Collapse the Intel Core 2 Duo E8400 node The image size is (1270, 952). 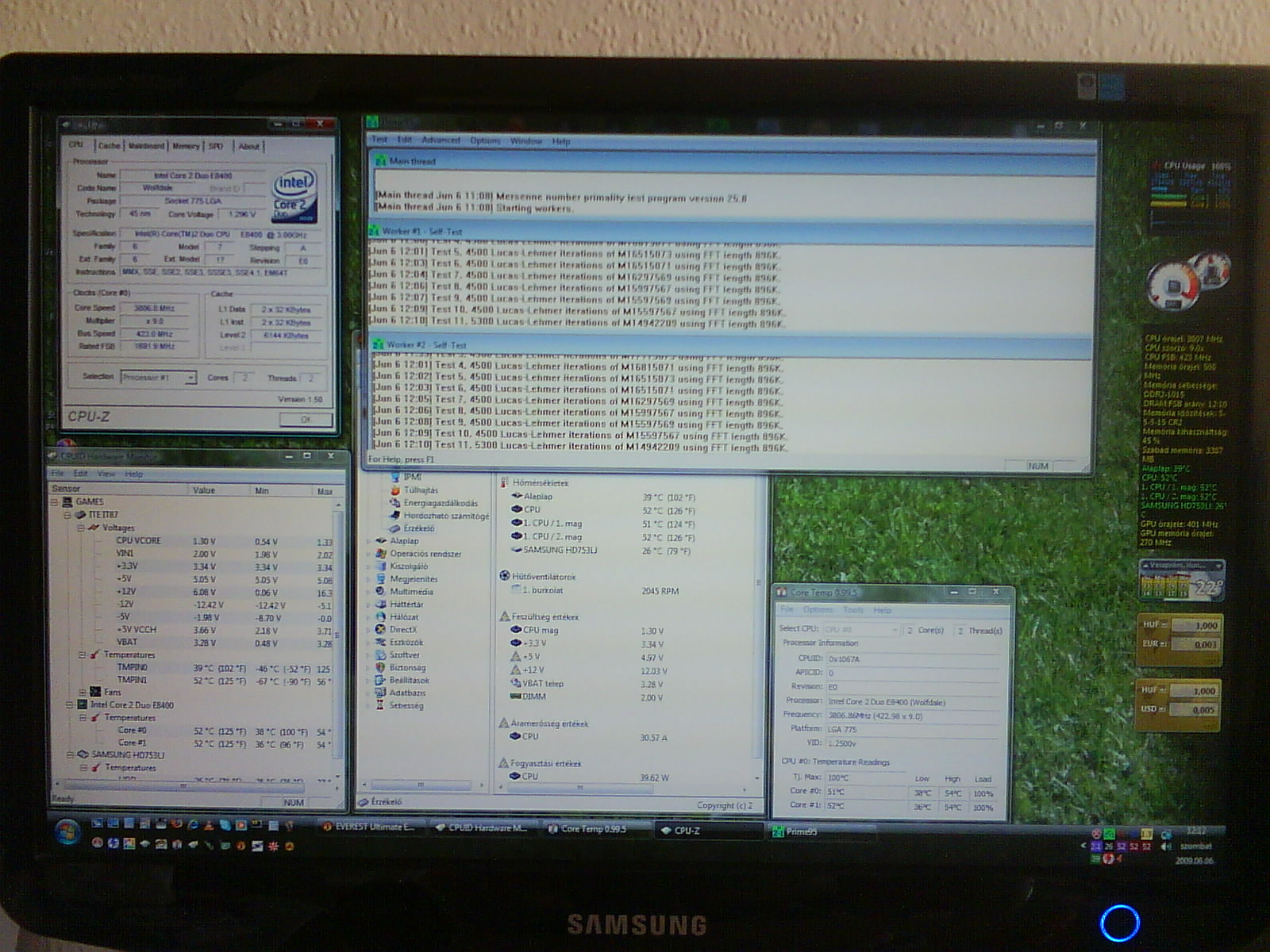coord(69,704)
